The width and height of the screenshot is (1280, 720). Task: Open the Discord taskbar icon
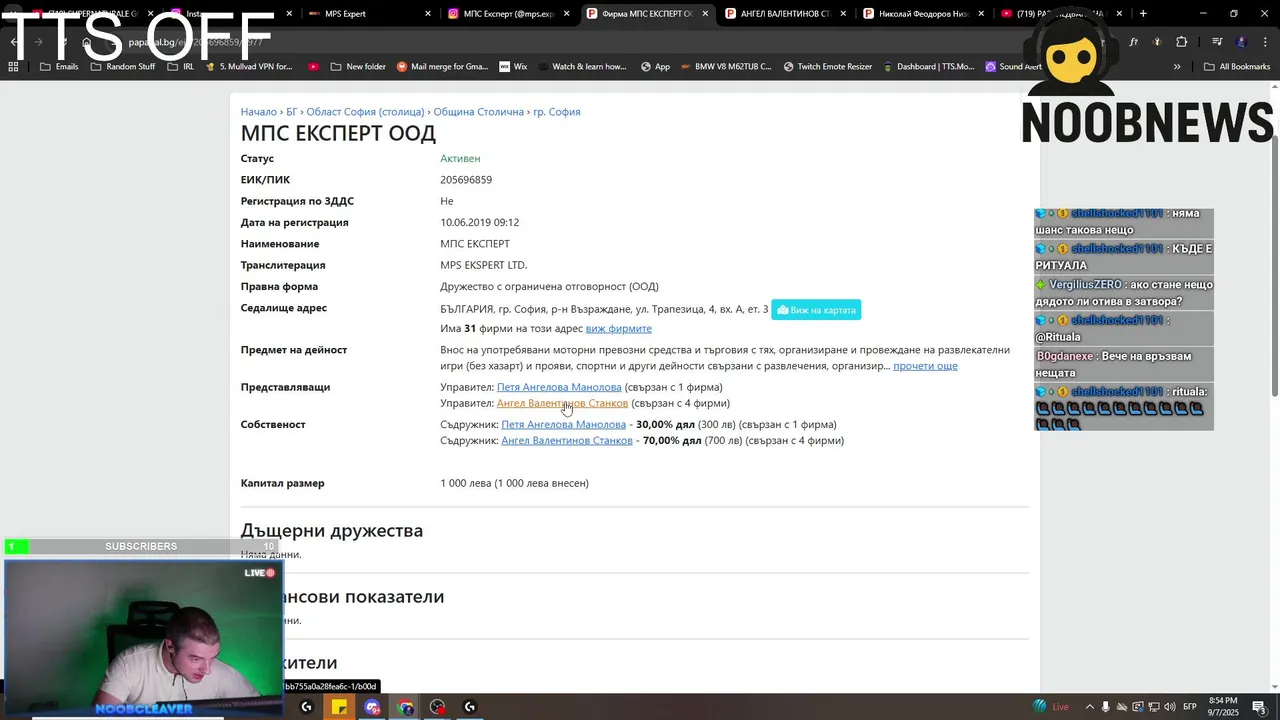[372, 707]
